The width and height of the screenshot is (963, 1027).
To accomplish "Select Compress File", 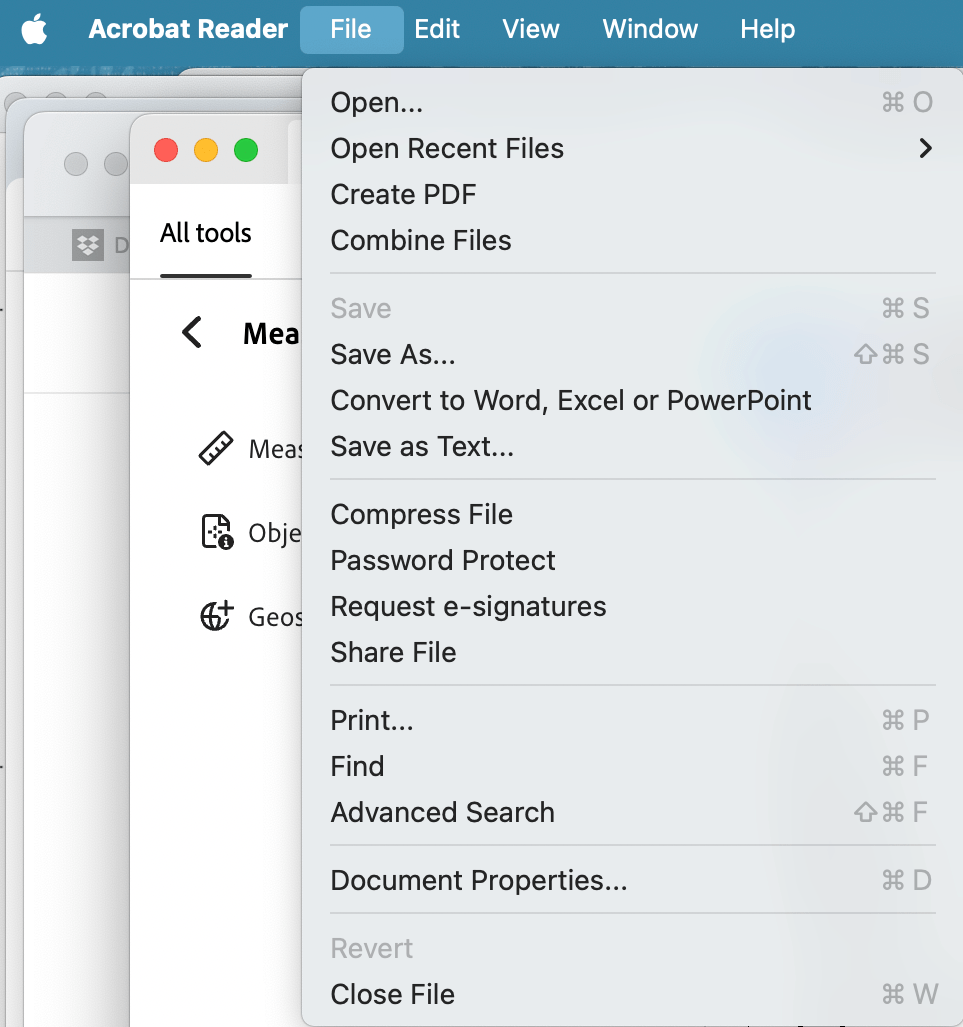I will (421, 514).
